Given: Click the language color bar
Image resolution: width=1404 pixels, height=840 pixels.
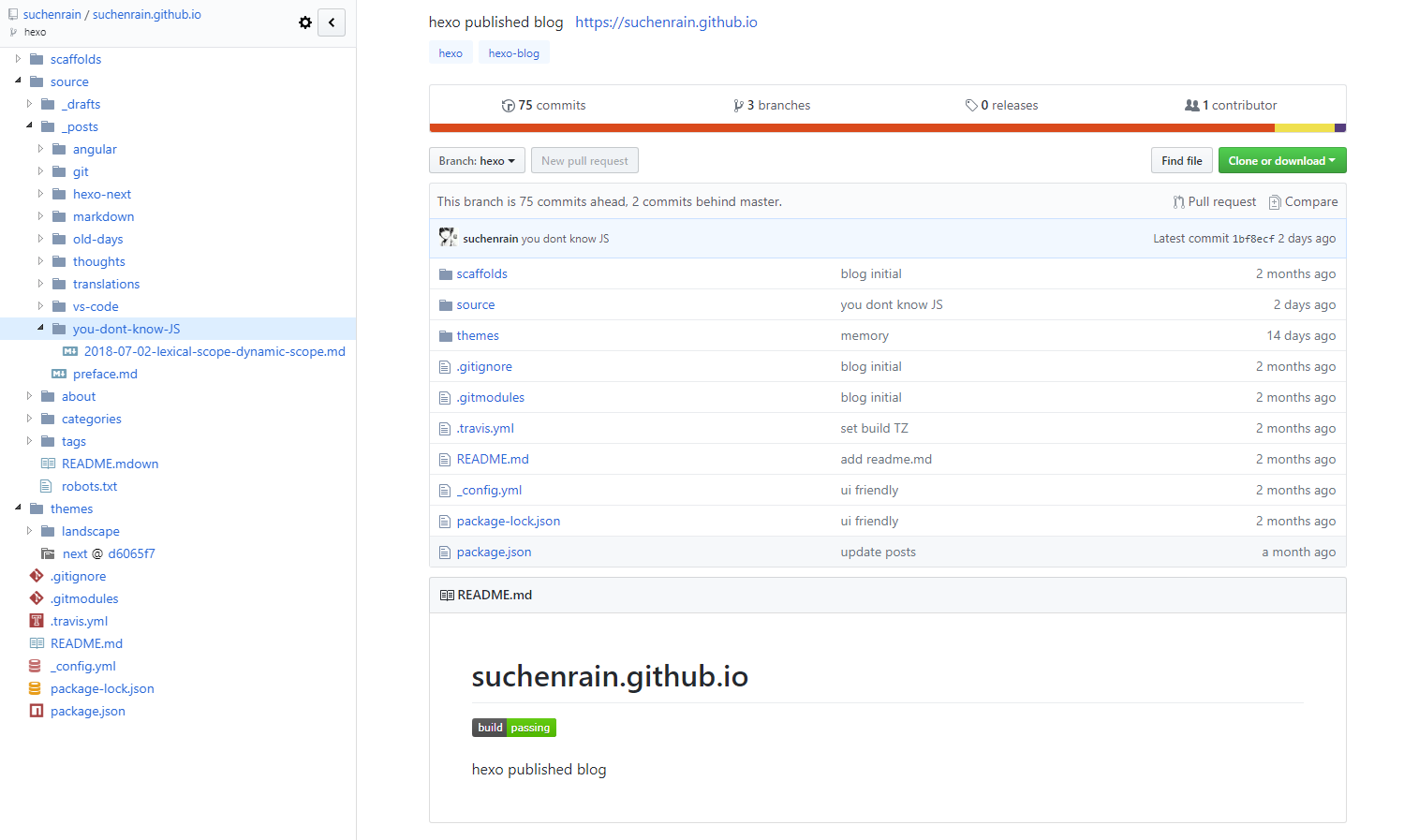Looking at the screenshot, I should (x=888, y=128).
